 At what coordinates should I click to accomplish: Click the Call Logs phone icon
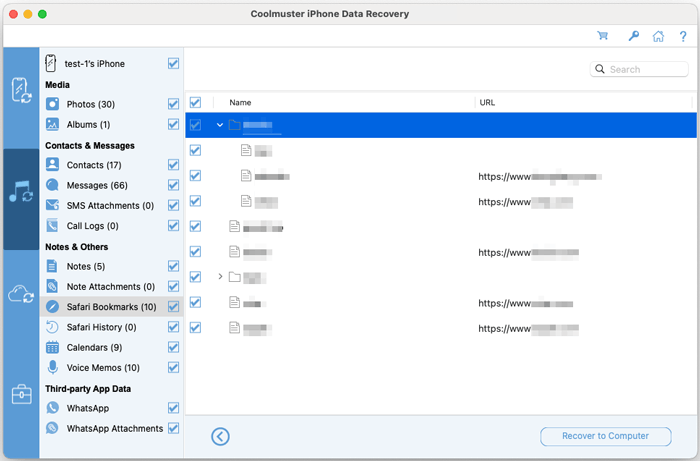(52, 225)
